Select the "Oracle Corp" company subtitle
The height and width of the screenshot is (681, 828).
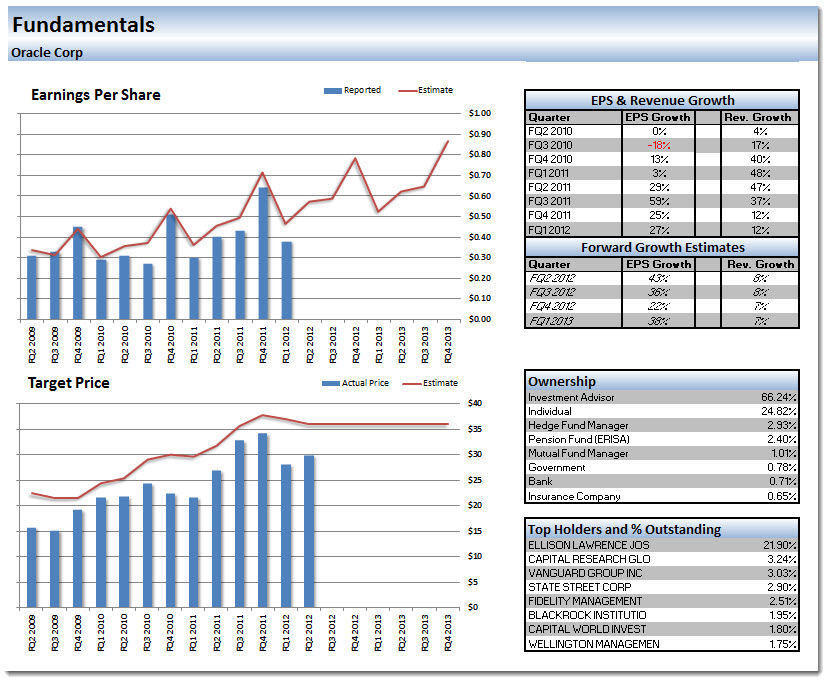point(47,53)
